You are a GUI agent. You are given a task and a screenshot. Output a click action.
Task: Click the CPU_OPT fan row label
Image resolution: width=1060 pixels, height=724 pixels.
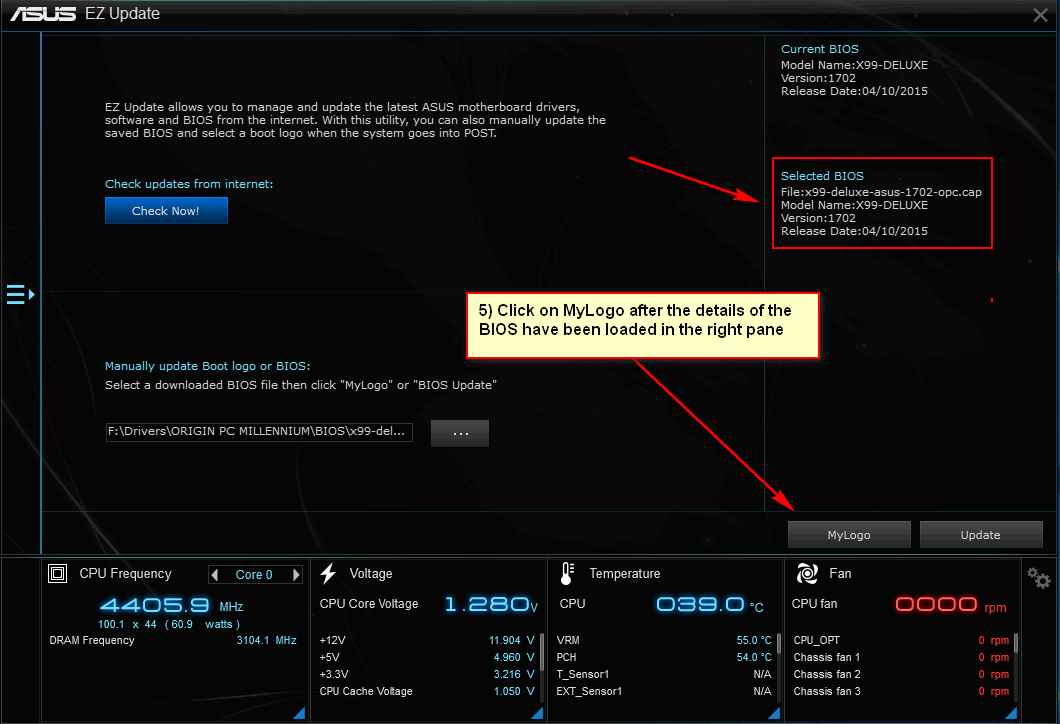817,640
